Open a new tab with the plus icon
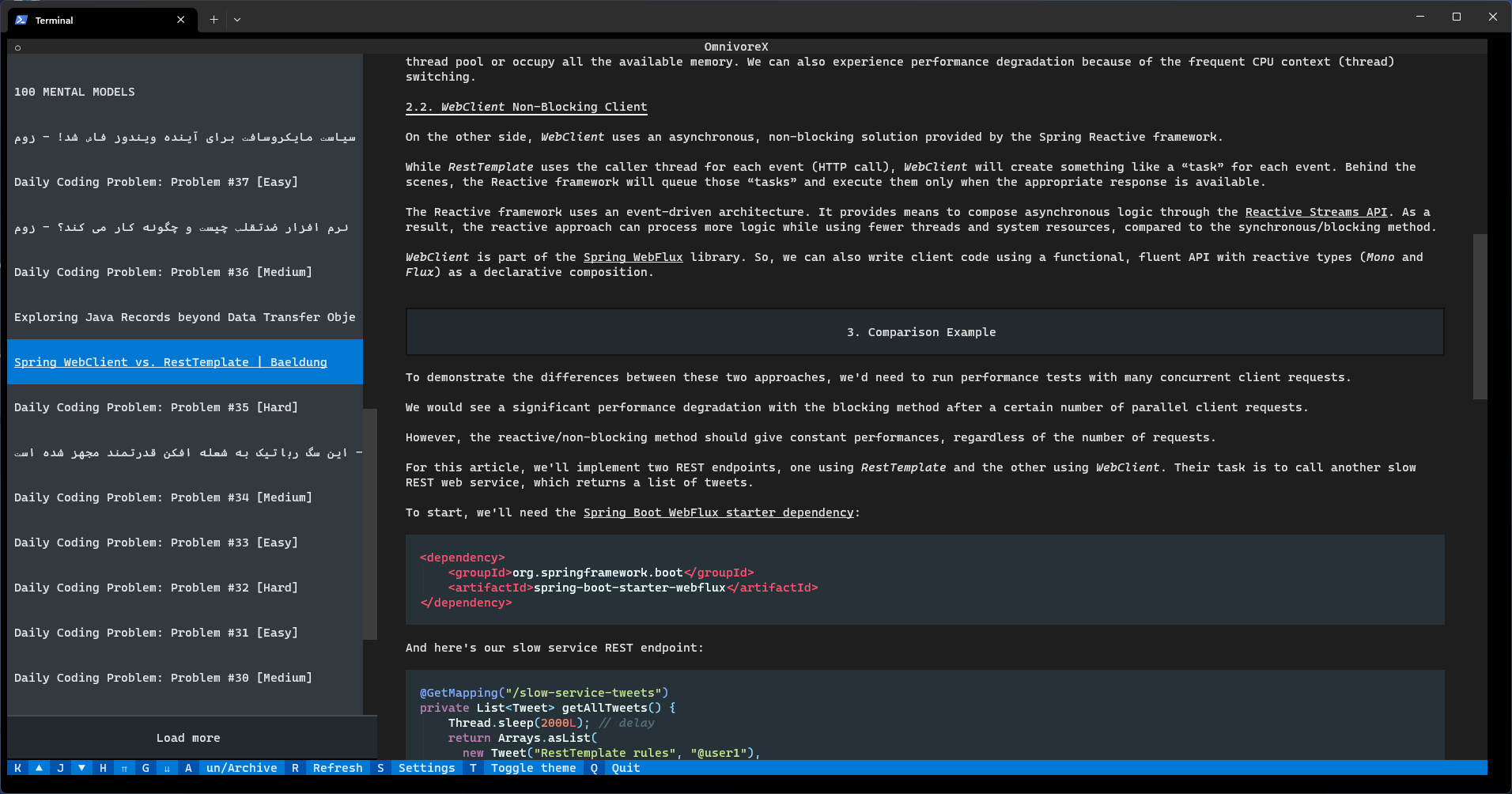The image size is (1512, 794). point(213,19)
